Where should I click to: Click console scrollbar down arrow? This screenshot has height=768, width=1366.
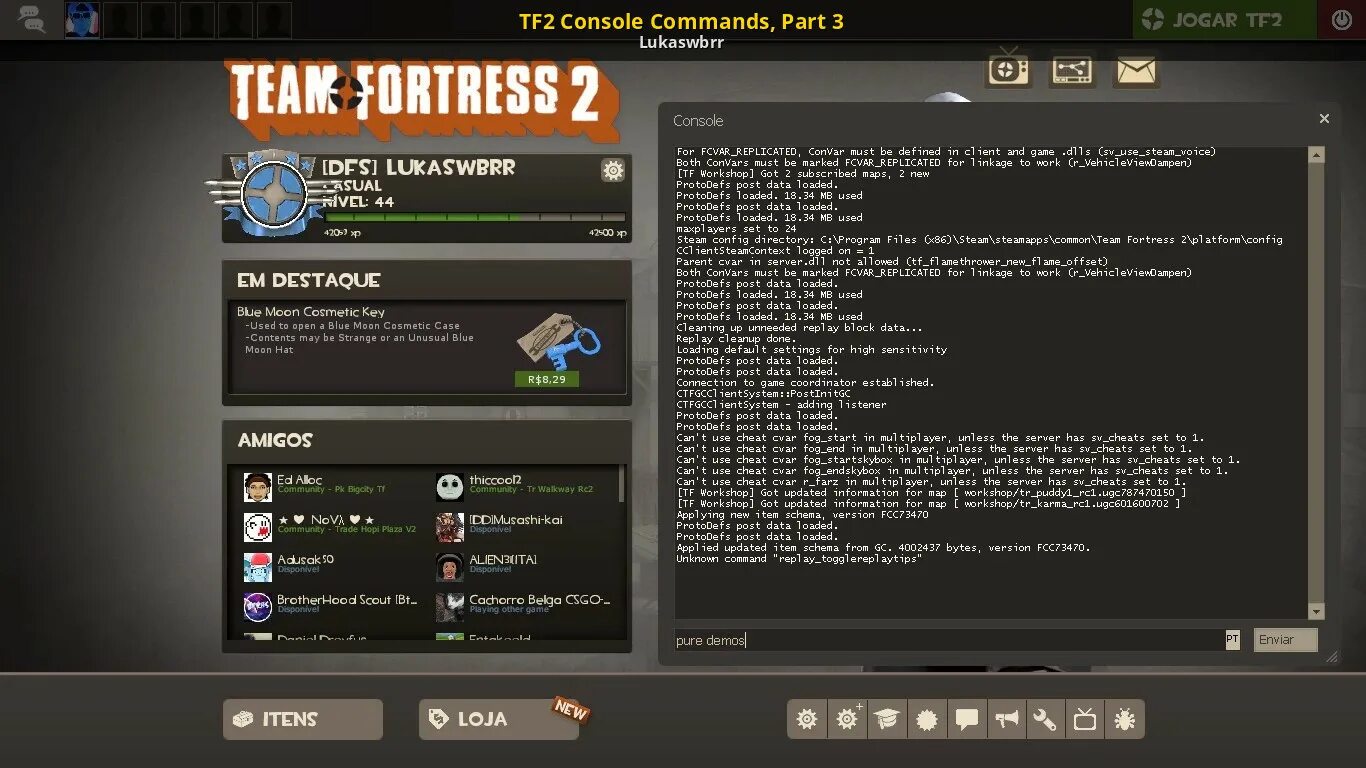point(1316,612)
